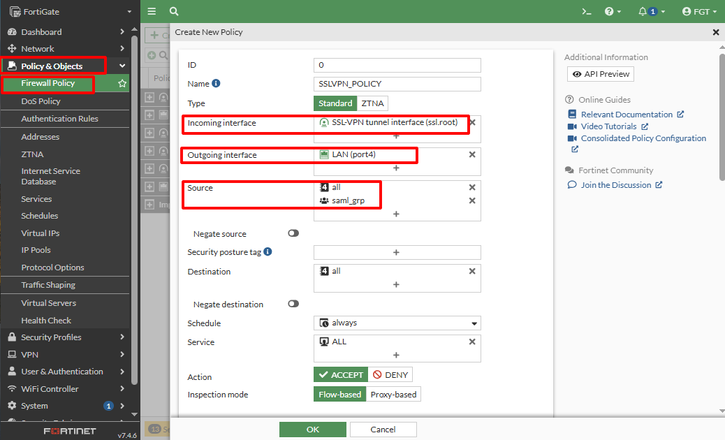Viewport: 725px width, 440px height.
Task: Open the FortiGate device dropdown
Action: [129, 12]
